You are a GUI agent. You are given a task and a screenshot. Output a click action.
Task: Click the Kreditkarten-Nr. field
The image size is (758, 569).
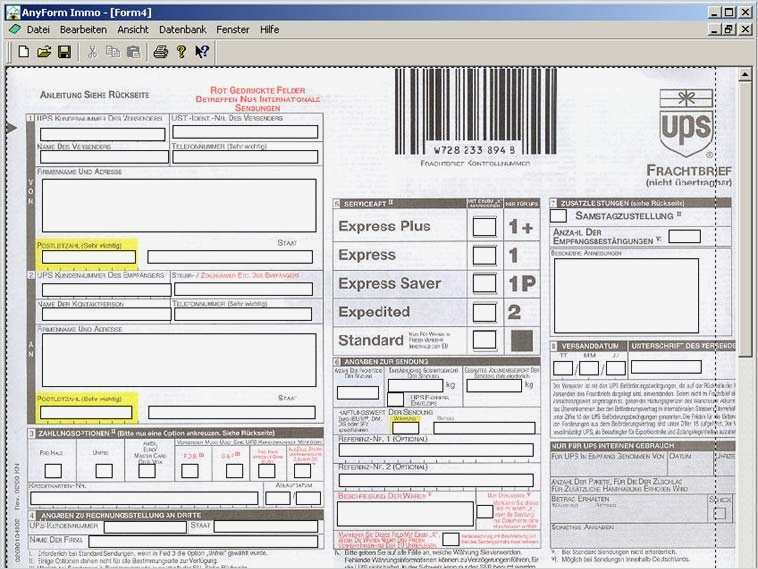(x=144, y=498)
